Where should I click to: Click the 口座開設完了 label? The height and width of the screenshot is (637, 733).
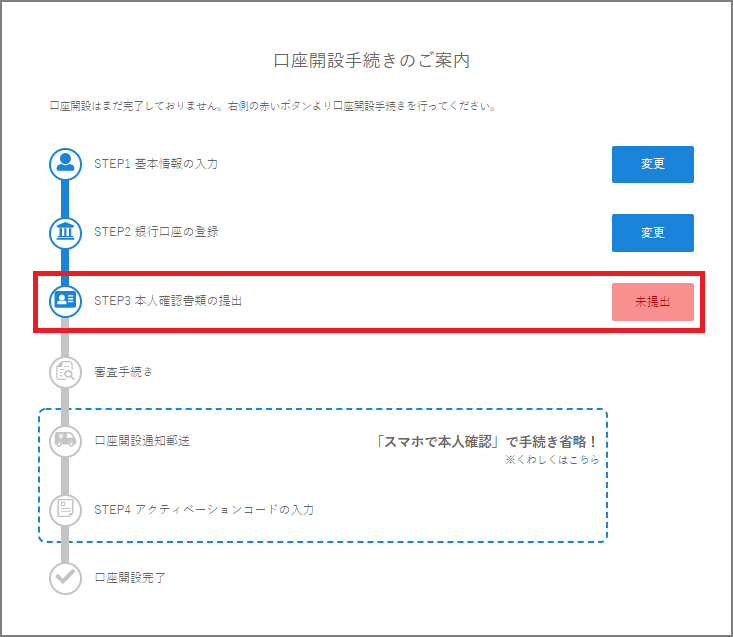coord(130,578)
